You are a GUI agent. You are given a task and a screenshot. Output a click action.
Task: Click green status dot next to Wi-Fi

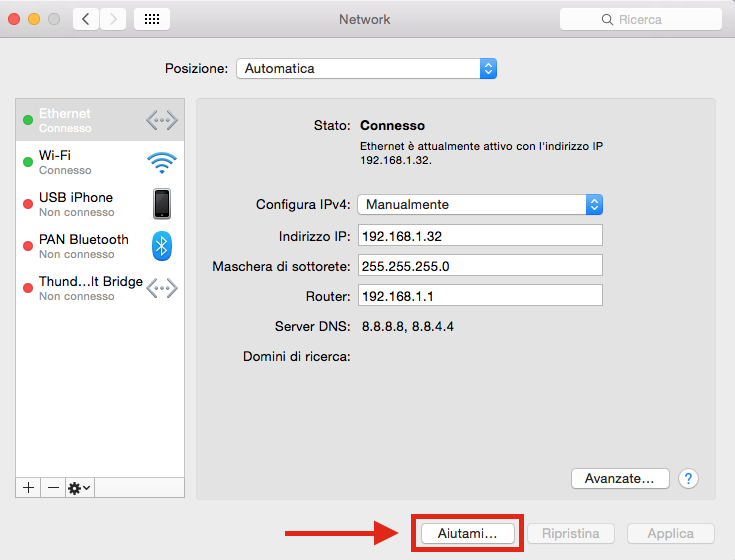click(28, 162)
